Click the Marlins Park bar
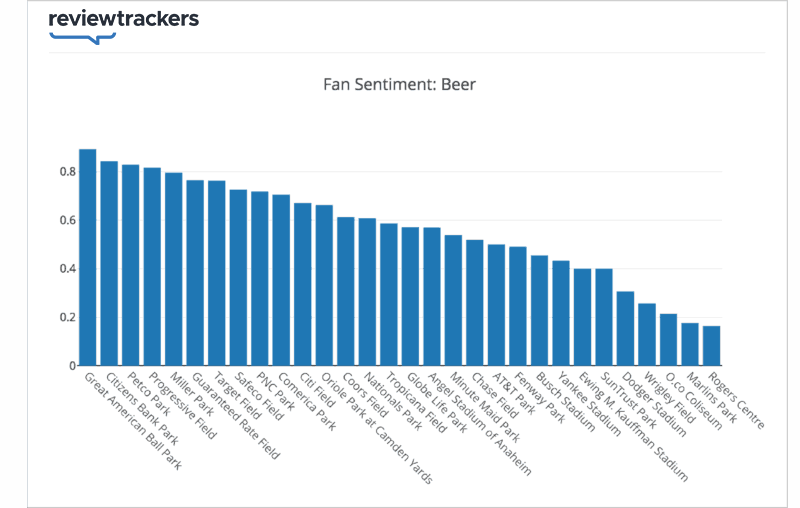 690,344
